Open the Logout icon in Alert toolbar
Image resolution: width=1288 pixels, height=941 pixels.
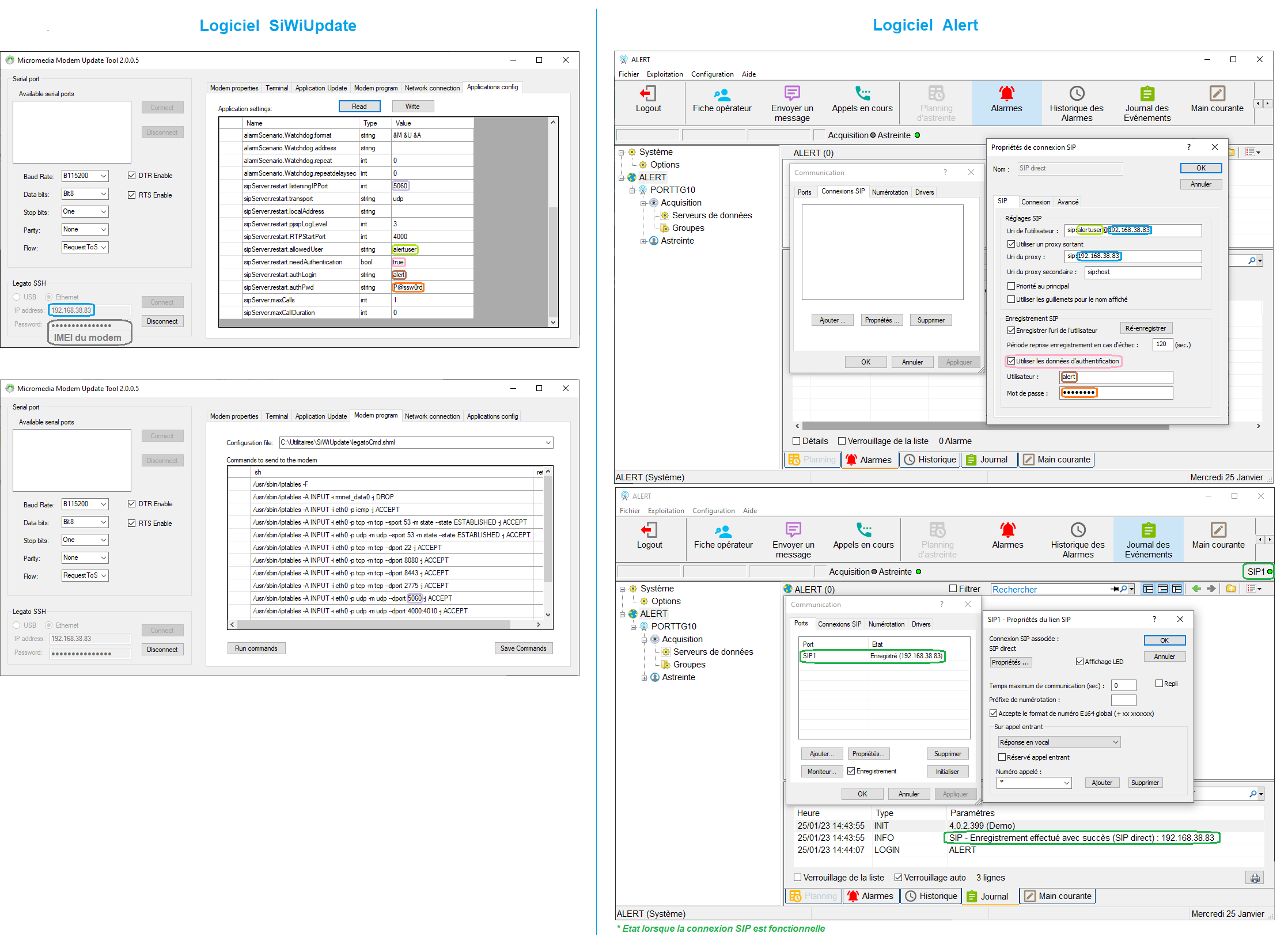(x=649, y=102)
